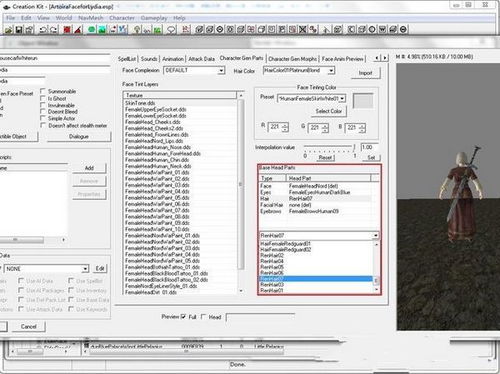Click the Select Color button
The width and height of the screenshot is (500, 374).
pos(329,111)
